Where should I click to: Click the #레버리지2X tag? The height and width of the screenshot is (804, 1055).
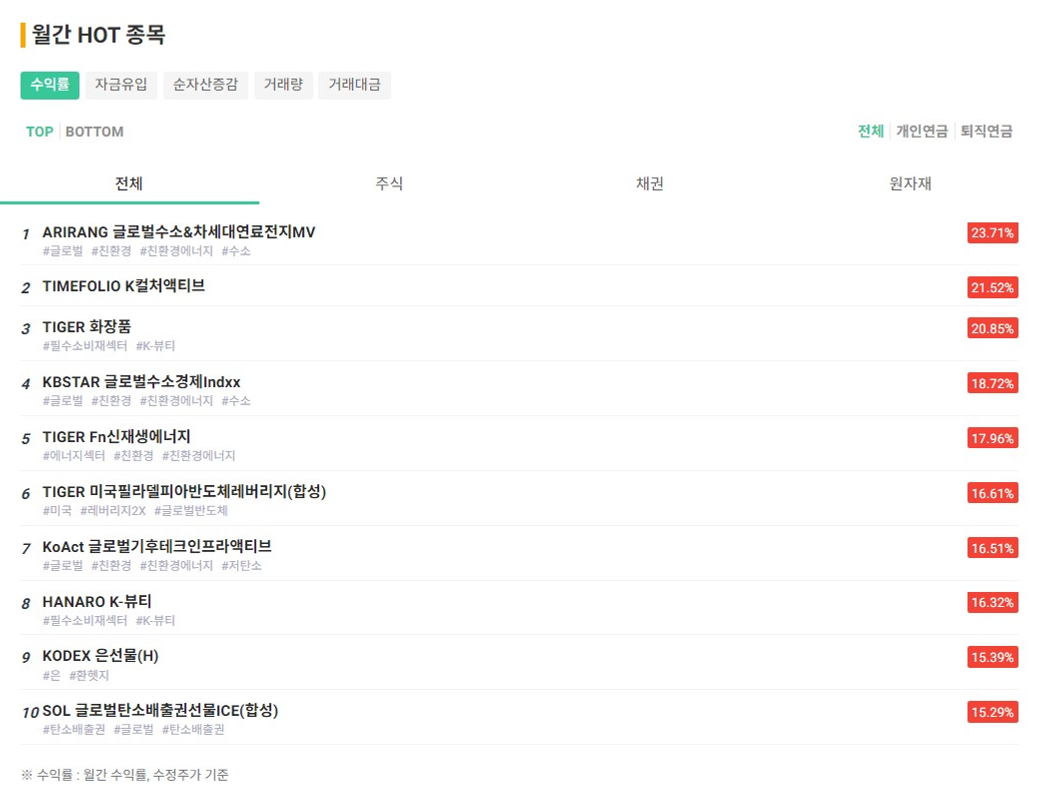(x=113, y=511)
